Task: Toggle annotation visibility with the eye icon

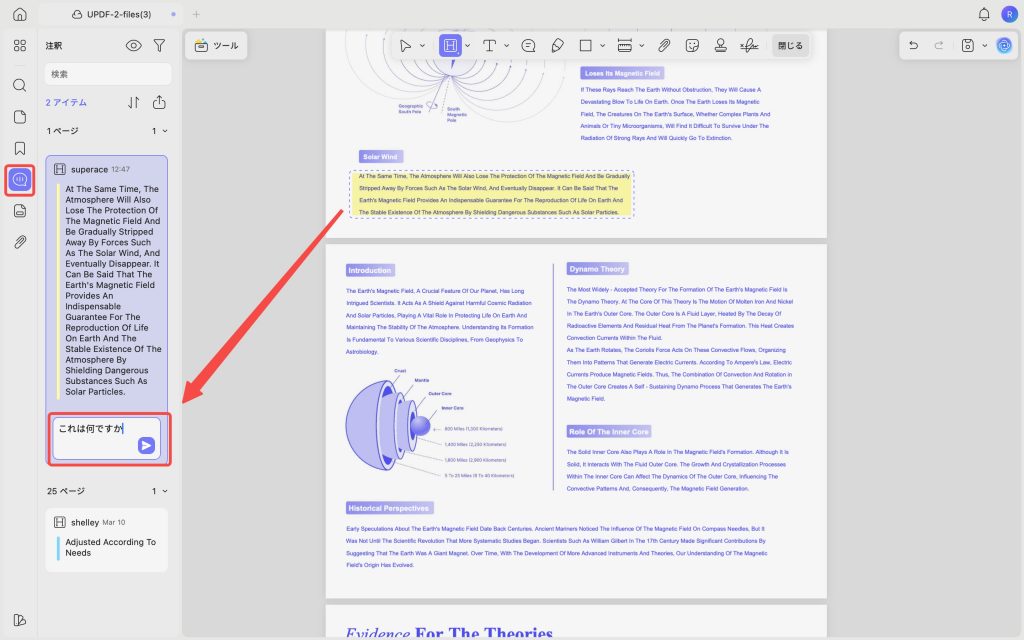Action: click(133, 45)
